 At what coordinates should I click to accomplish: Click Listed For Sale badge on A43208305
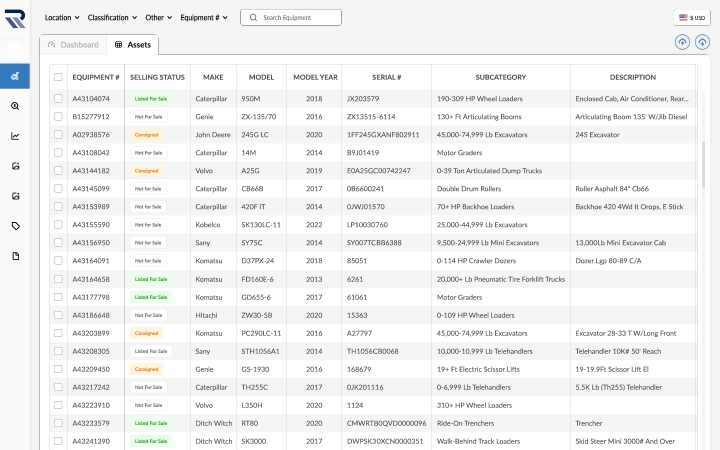[x=151, y=351]
